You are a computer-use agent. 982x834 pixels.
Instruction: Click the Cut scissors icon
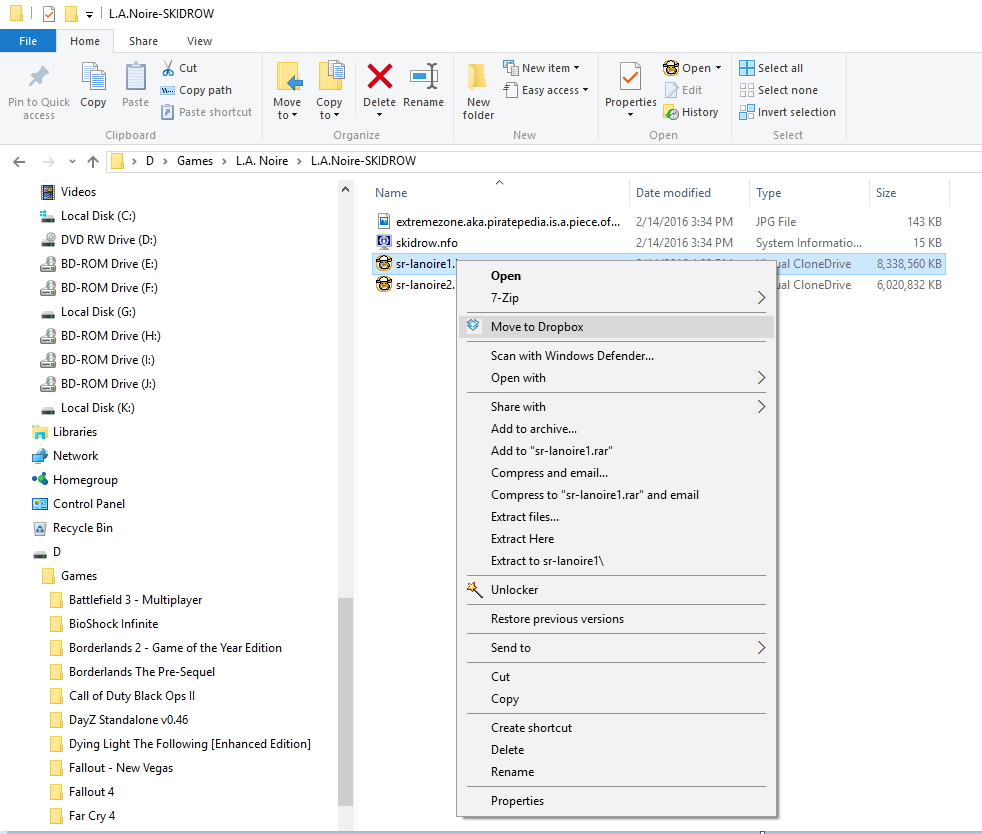pos(168,68)
